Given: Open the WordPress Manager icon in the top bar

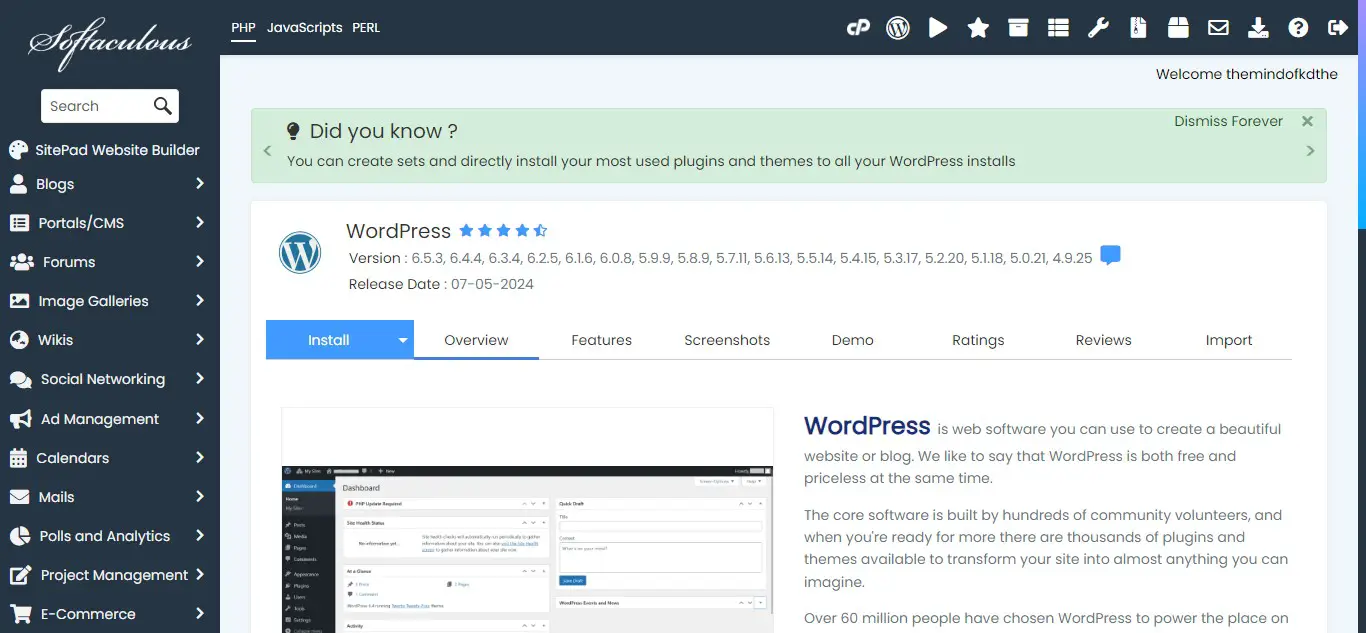Looking at the screenshot, I should [x=898, y=28].
